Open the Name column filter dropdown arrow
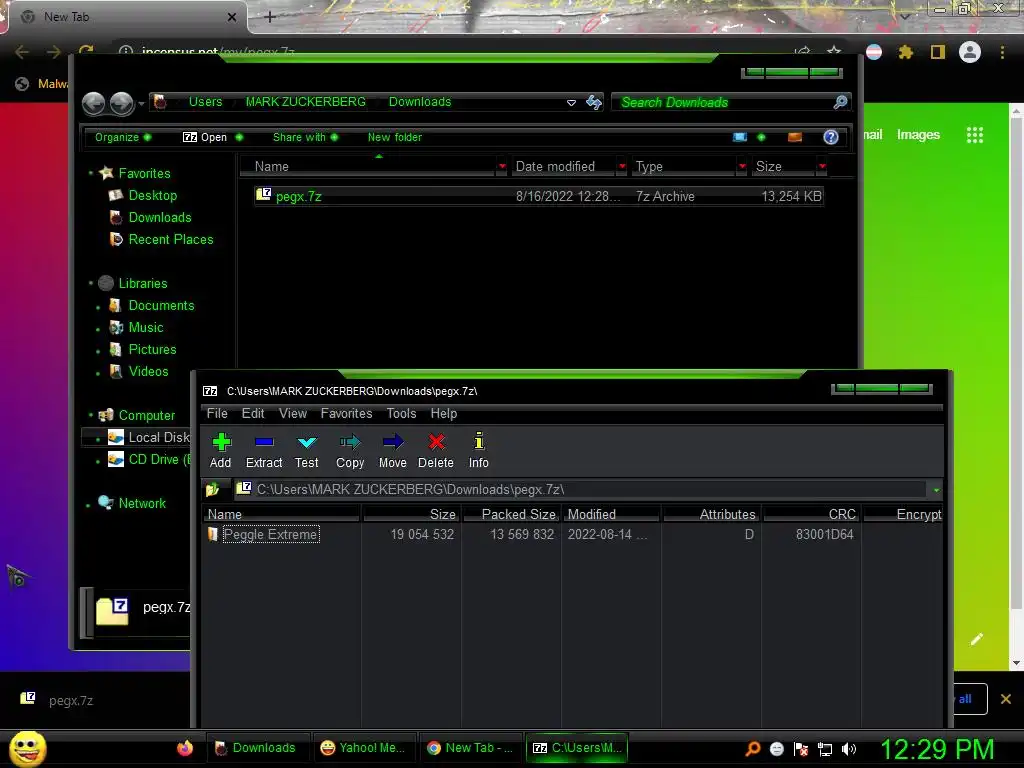1024x768 pixels. [502, 167]
